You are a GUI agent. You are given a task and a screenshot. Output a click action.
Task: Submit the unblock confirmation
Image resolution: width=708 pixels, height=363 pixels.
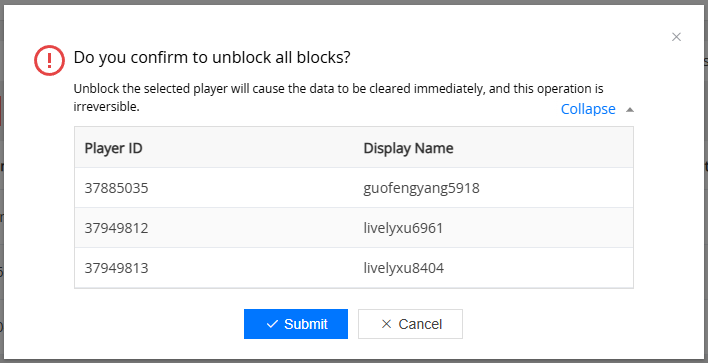tap(296, 324)
